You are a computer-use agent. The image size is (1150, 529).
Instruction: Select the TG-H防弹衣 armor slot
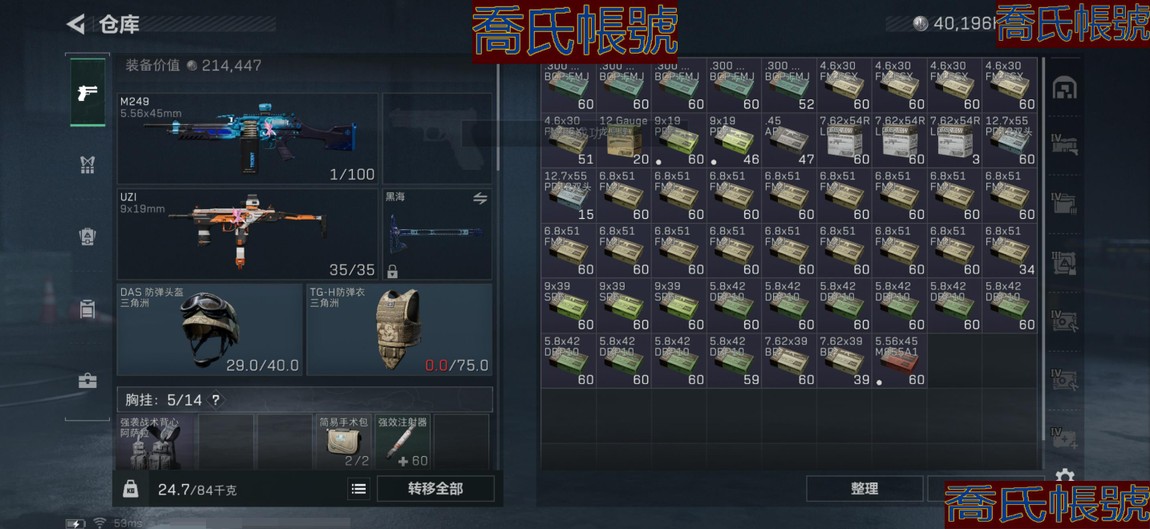(399, 329)
